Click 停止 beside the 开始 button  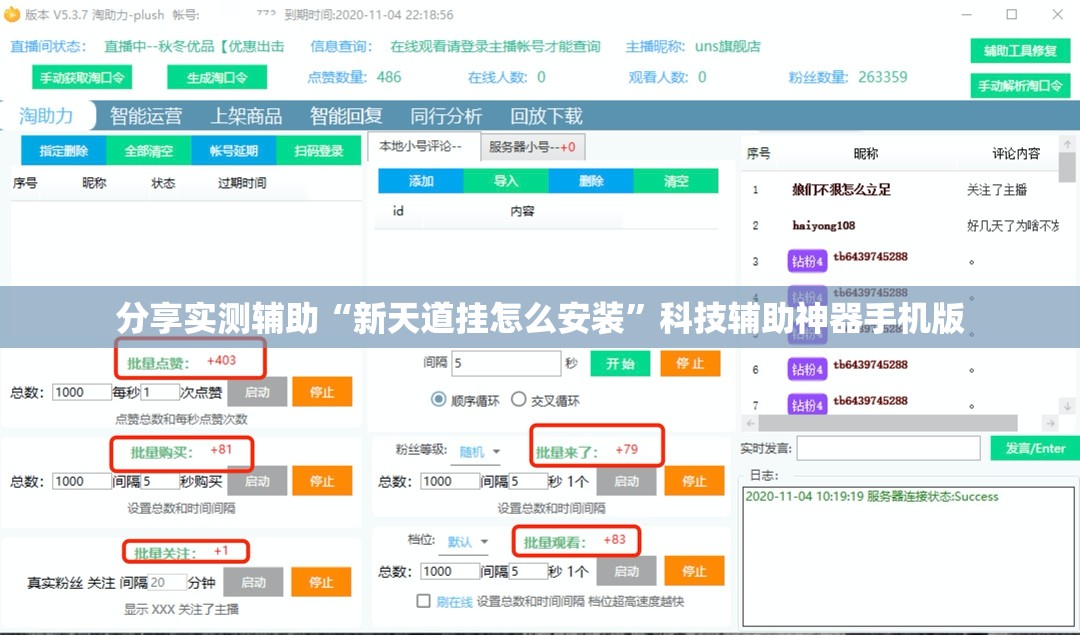(x=690, y=364)
